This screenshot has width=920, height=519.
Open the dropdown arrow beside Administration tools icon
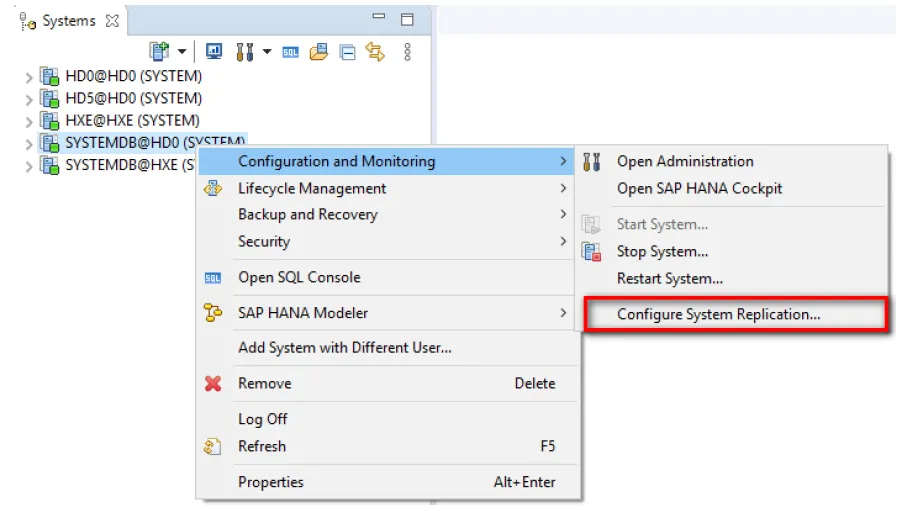[x=267, y=52]
